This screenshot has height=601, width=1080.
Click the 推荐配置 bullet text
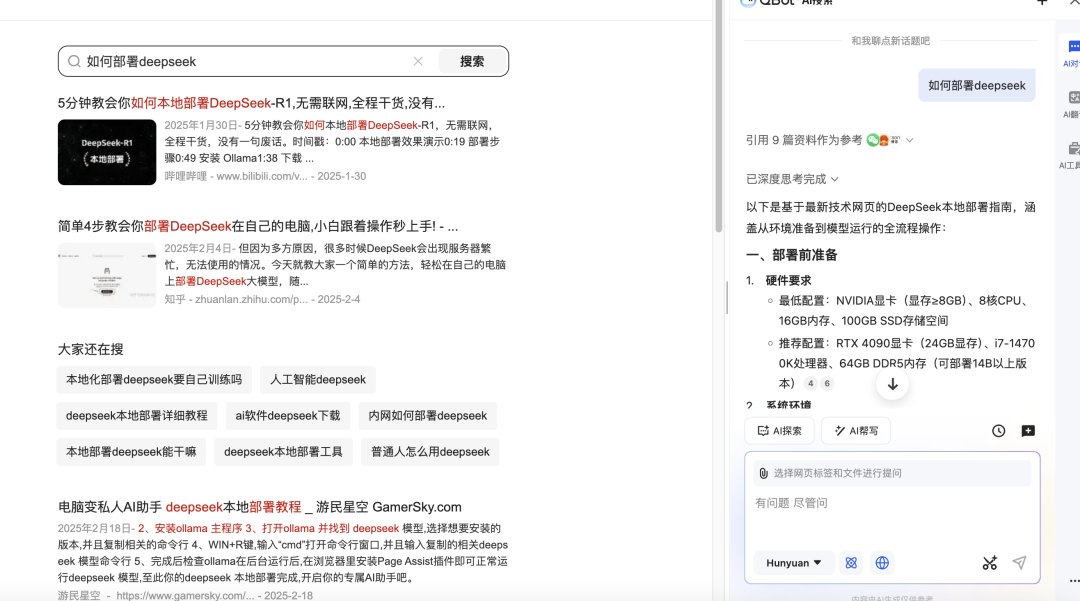click(x=906, y=363)
